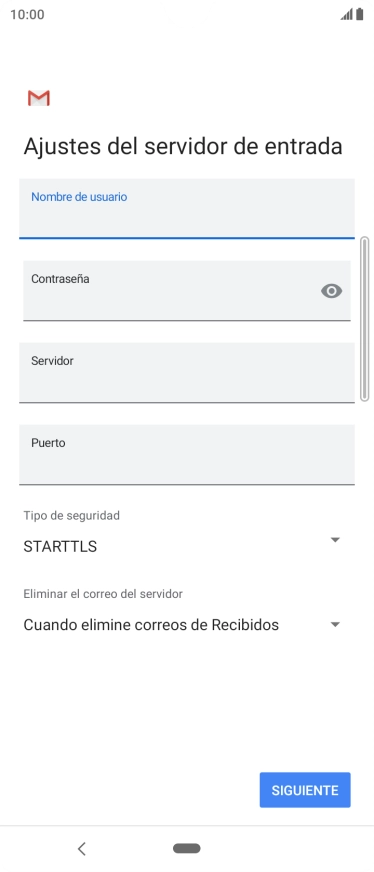This screenshot has height=872, width=374.
Task: Choose Cuando elimine correos de Recibidos
Action: [151, 625]
